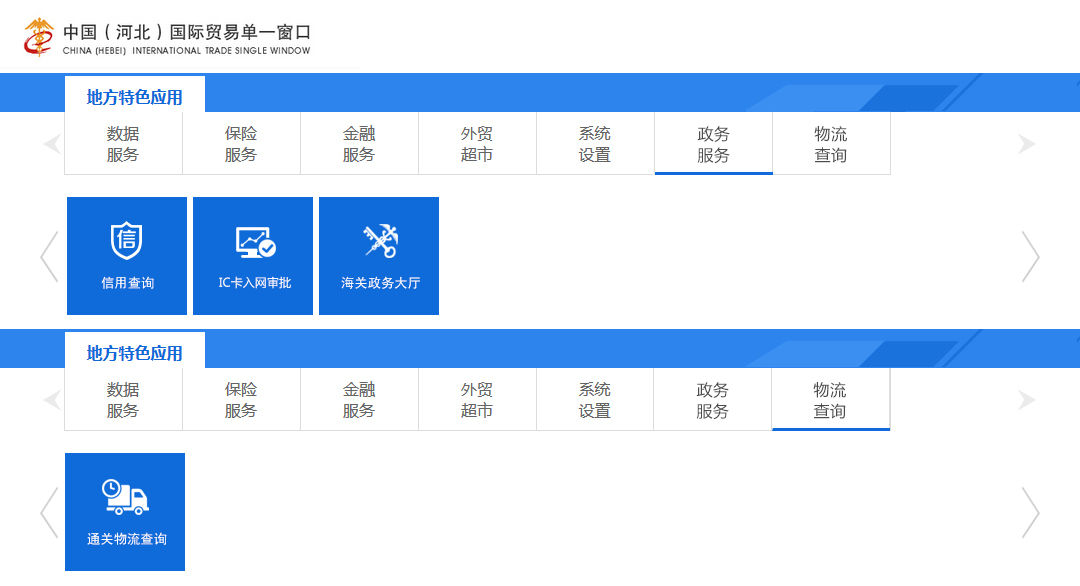The width and height of the screenshot is (1080, 586).
Task: Select lower 保险服务 tab
Action: pos(241,399)
